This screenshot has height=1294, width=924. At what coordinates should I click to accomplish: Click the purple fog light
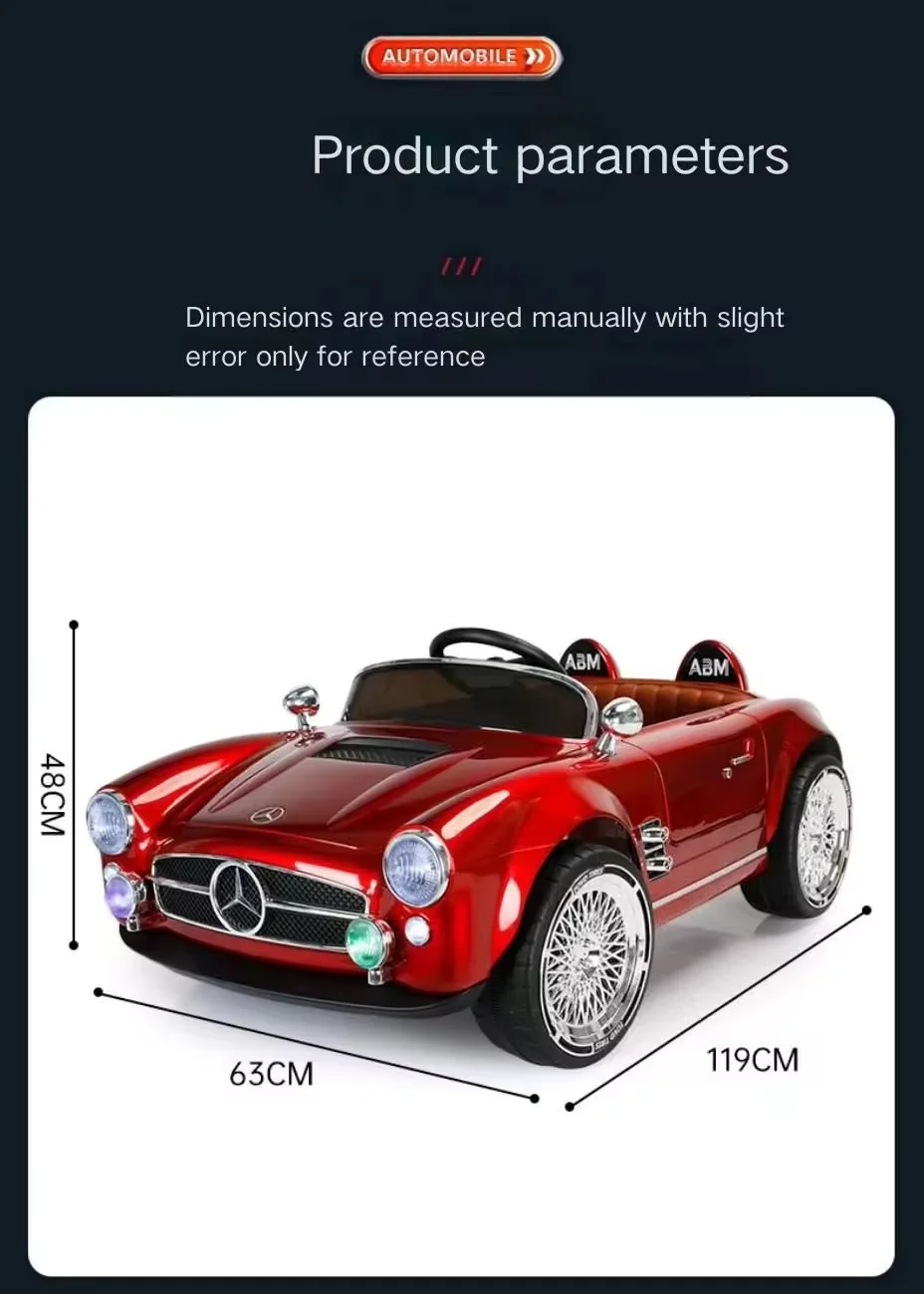tap(121, 896)
